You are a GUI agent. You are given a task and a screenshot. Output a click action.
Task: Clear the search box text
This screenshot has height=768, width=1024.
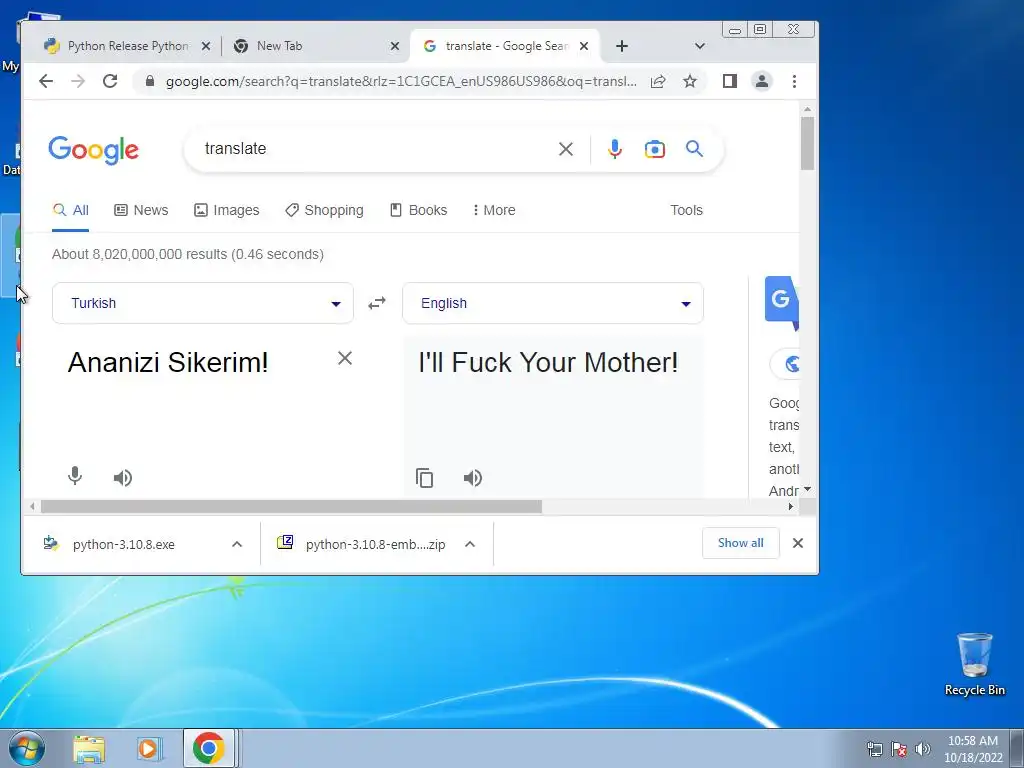coord(566,149)
